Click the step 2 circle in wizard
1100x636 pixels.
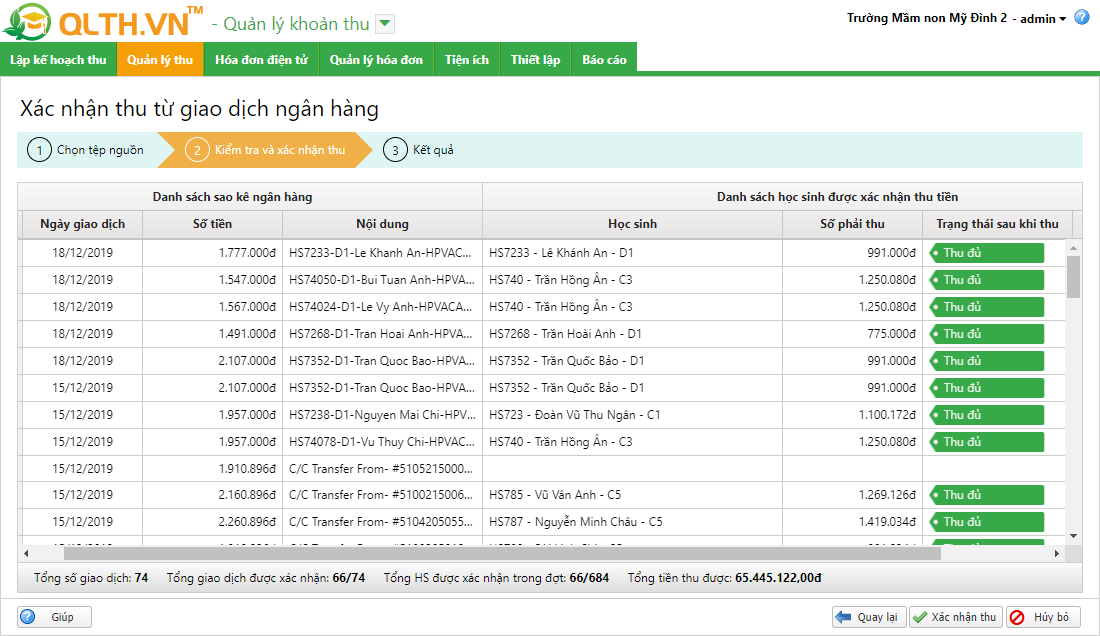[197, 151]
